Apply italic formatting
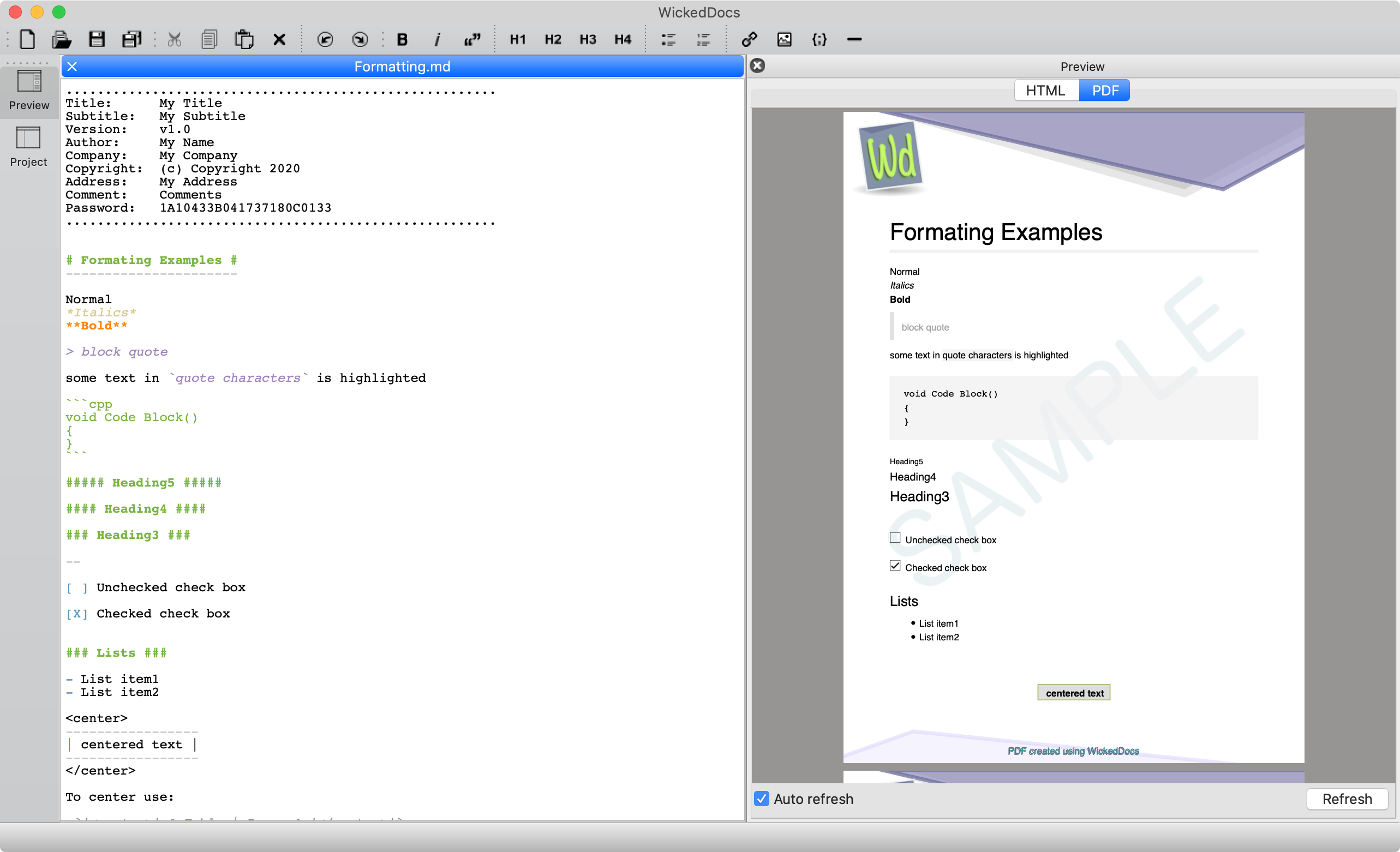Viewport: 1400px width, 852px height. 437,39
